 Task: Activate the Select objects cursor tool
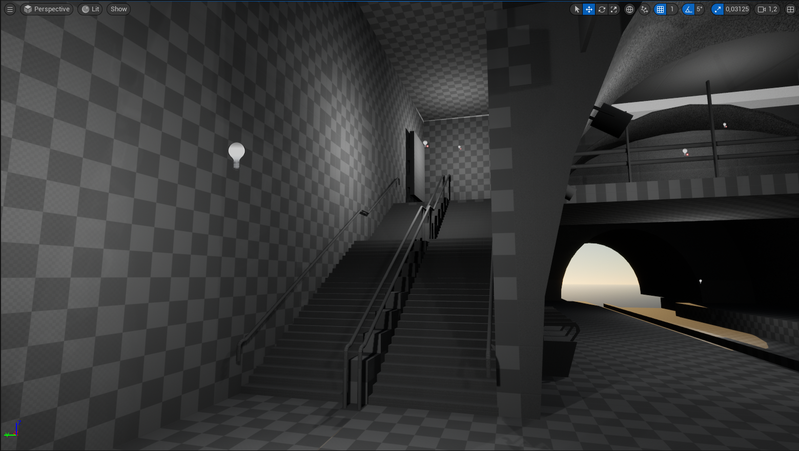[x=576, y=9]
